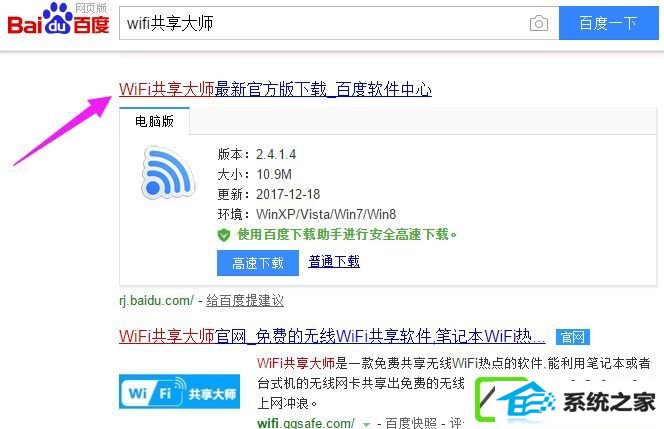The width and height of the screenshot is (664, 429).
Task: Click the 高速下载 button
Action: pyautogui.click(x=258, y=263)
